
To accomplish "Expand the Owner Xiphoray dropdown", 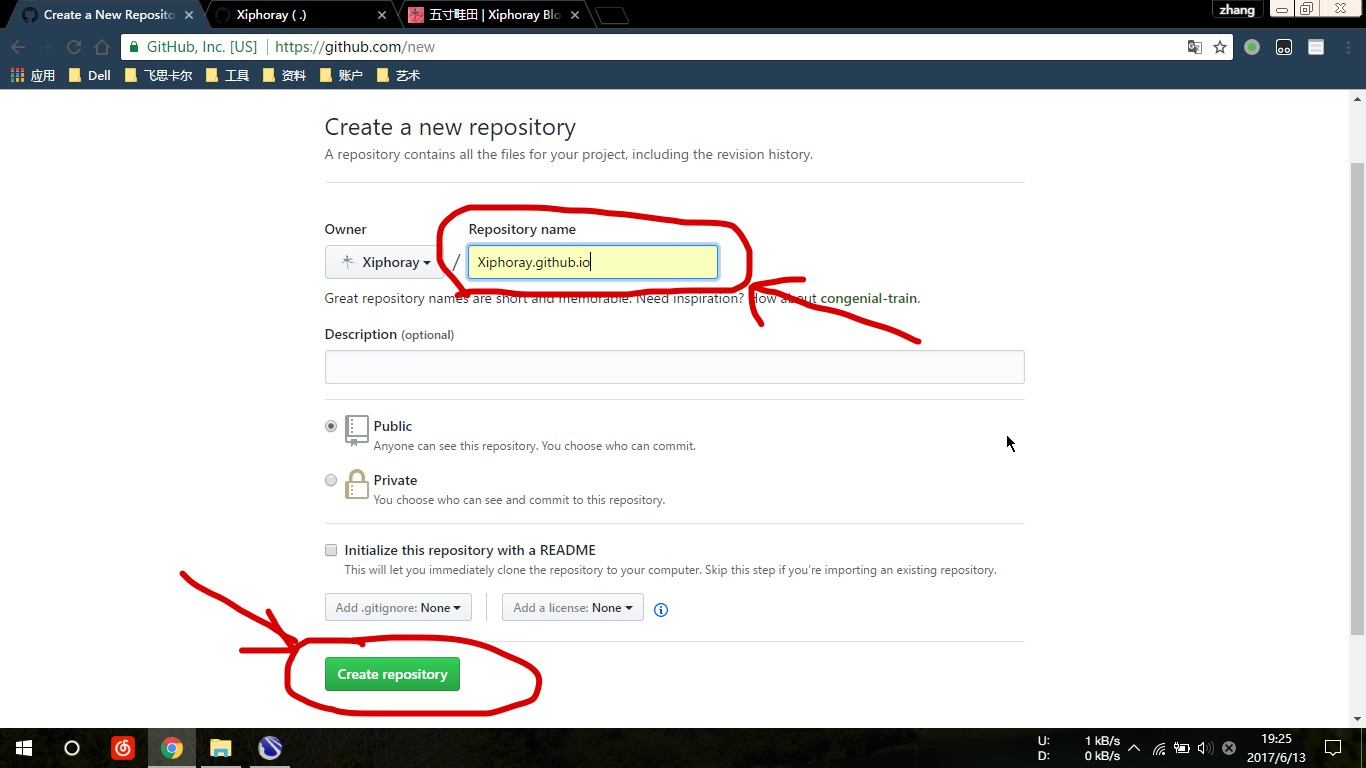I will pyautogui.click(x=385, y=262).
